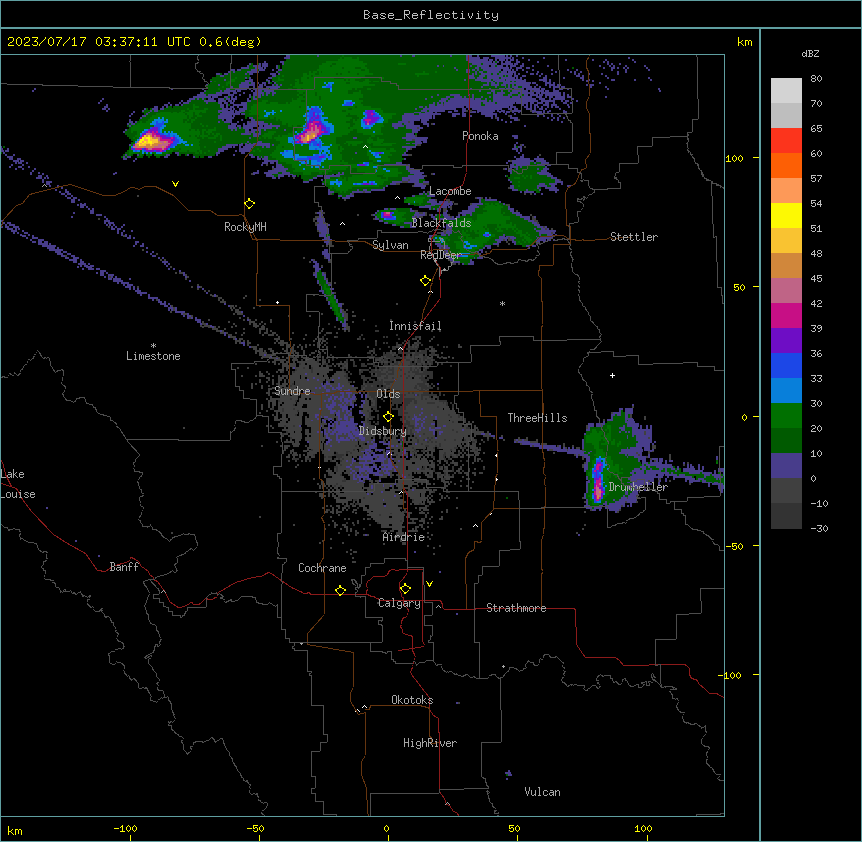This screenshot has height=842, width=862.
Task: Click the yellow storm core in northwest cell
Action: [150, 141]
